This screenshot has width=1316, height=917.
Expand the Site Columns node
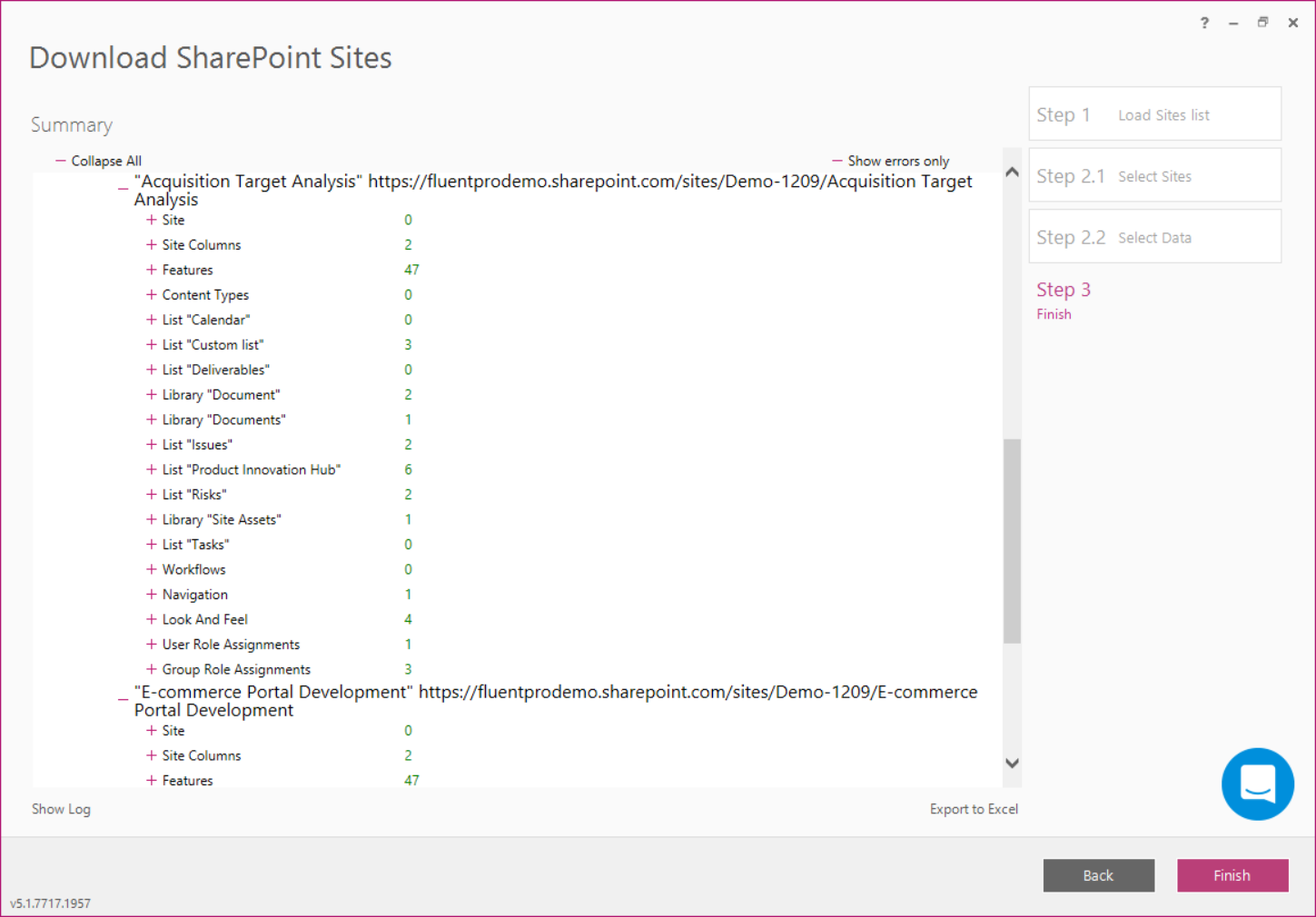click(151, 244)
